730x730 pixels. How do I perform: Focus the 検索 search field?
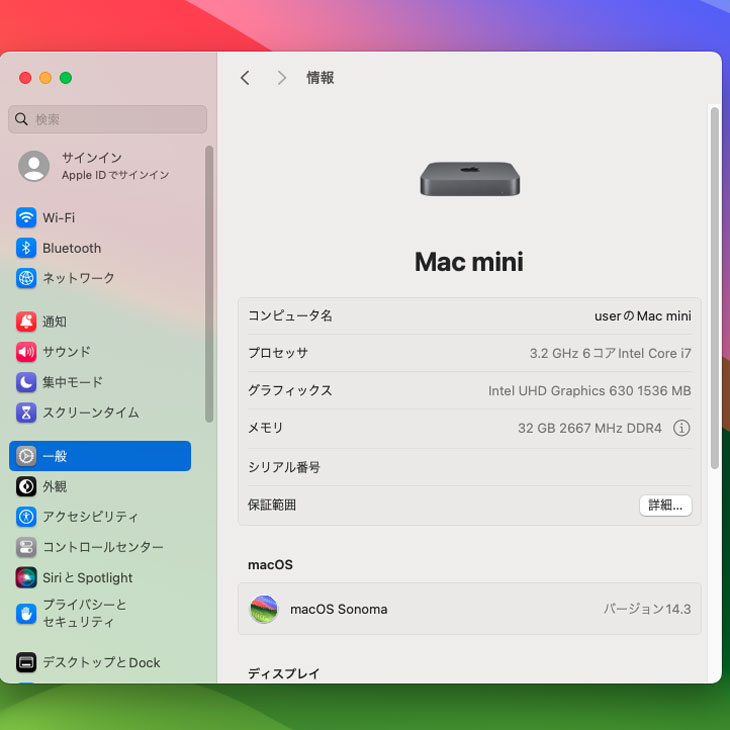pos(108,119)
